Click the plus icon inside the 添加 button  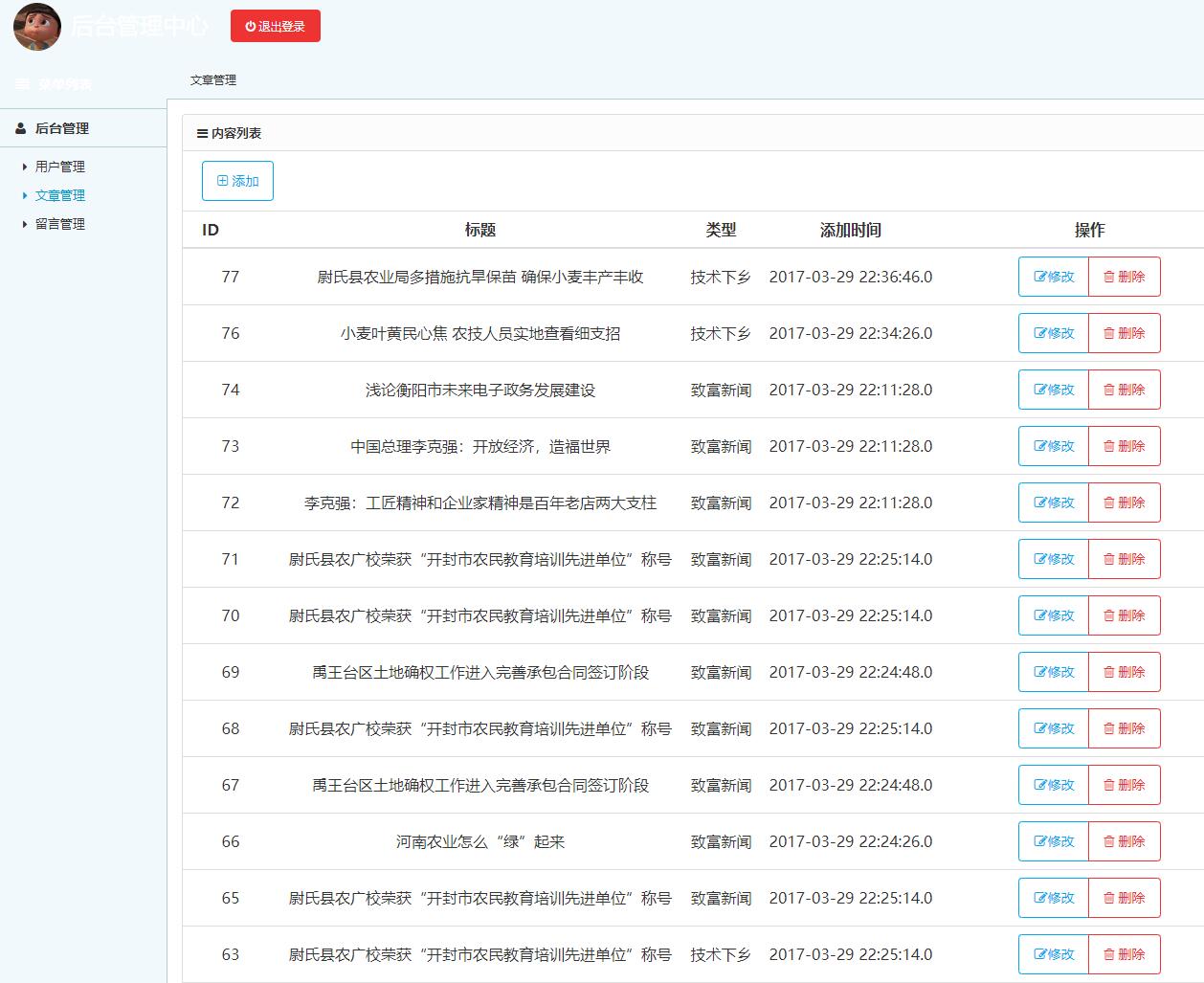(222, 180)
